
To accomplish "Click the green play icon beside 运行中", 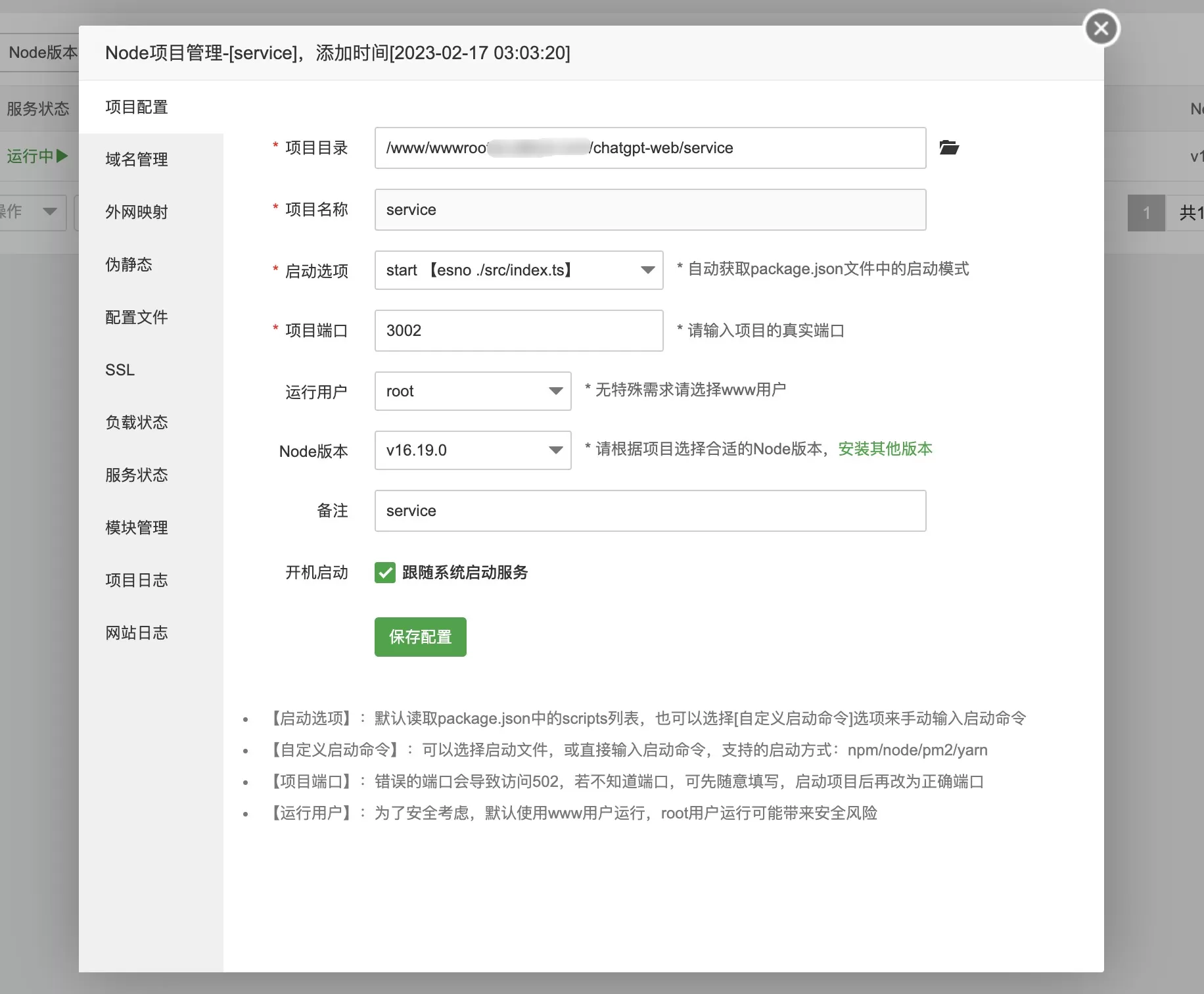I will click(63, 156).
